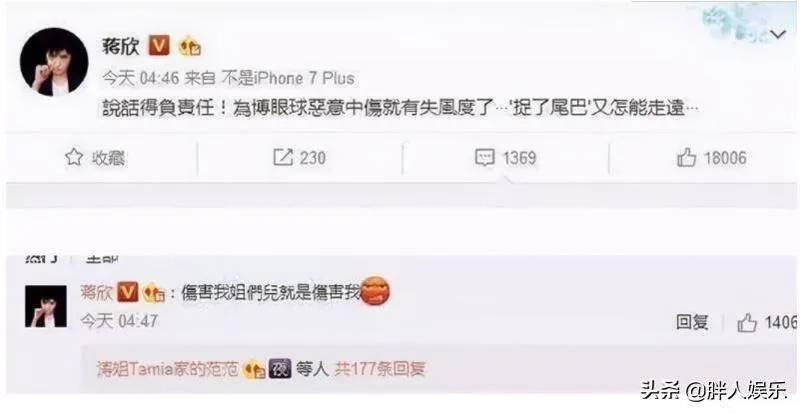
Task: Expand 共177条回复 replies link
Action: (x=380, y=369)
